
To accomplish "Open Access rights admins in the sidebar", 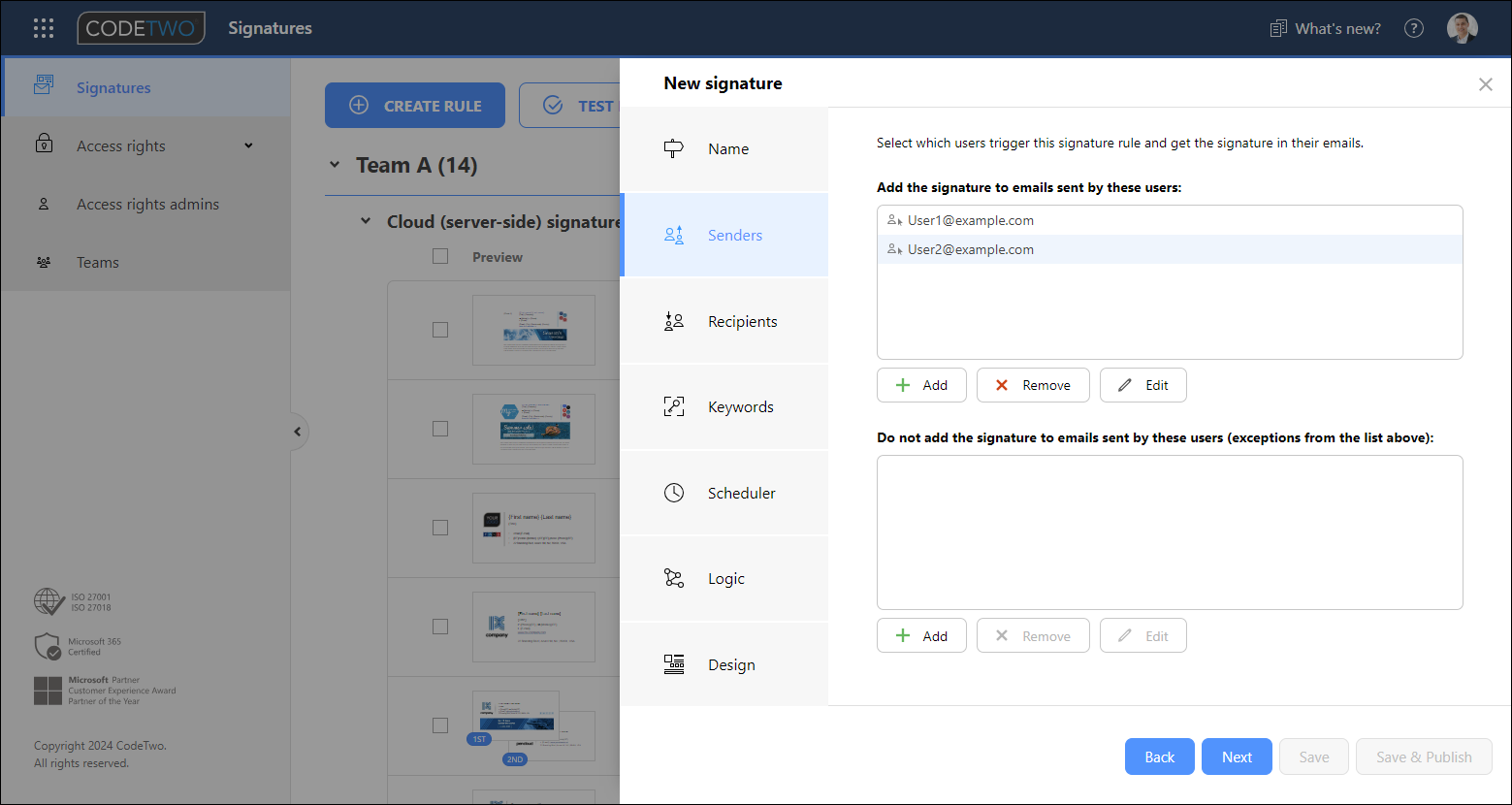I will coord(145,204).
